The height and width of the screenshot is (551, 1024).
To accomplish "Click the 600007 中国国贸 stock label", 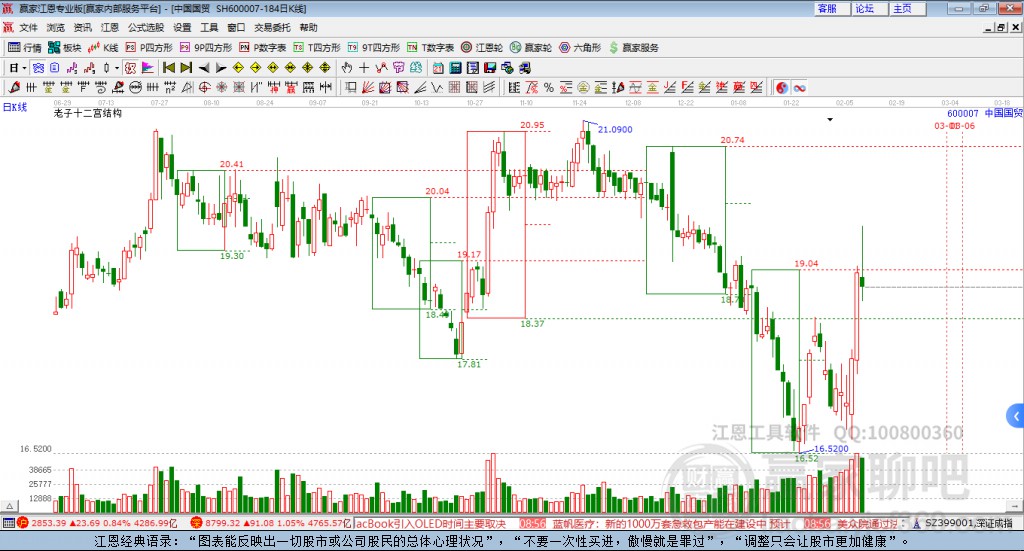I will click(x=985, y=113).
